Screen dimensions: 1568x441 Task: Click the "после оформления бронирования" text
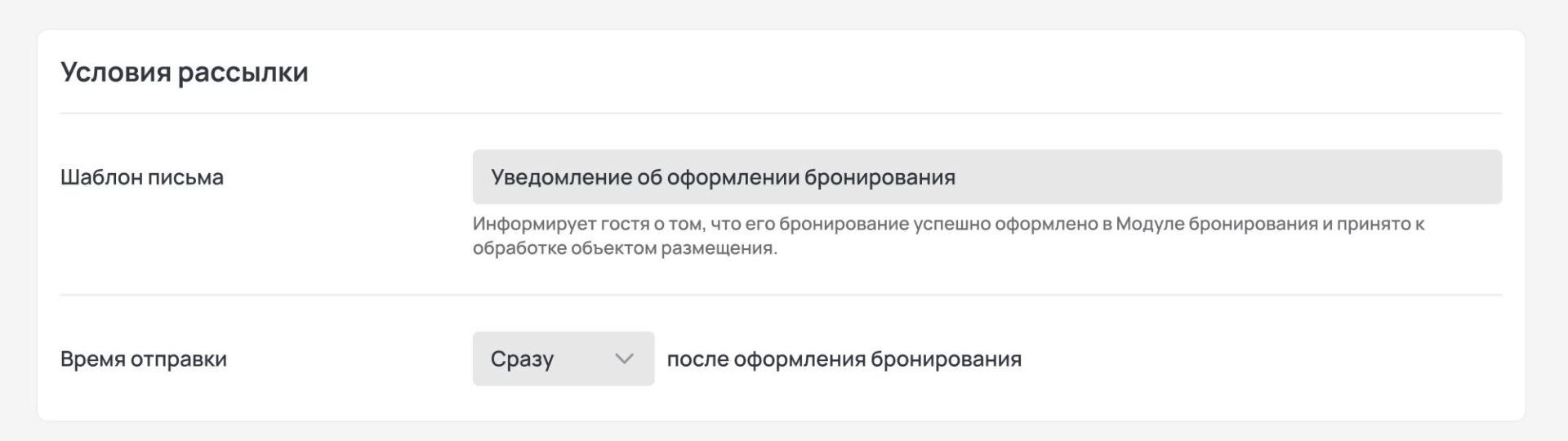(x=844, y=359)
